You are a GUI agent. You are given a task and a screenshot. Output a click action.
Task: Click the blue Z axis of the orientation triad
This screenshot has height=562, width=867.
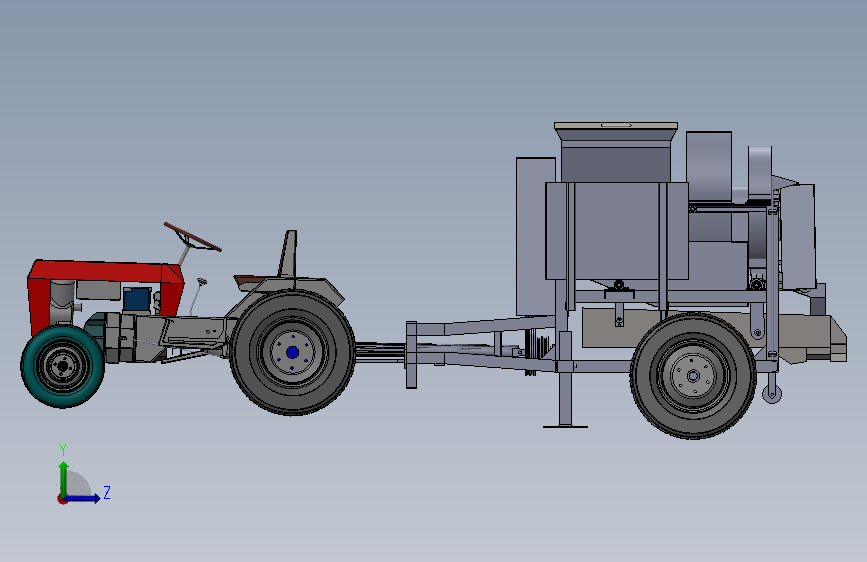coord(82,498)
